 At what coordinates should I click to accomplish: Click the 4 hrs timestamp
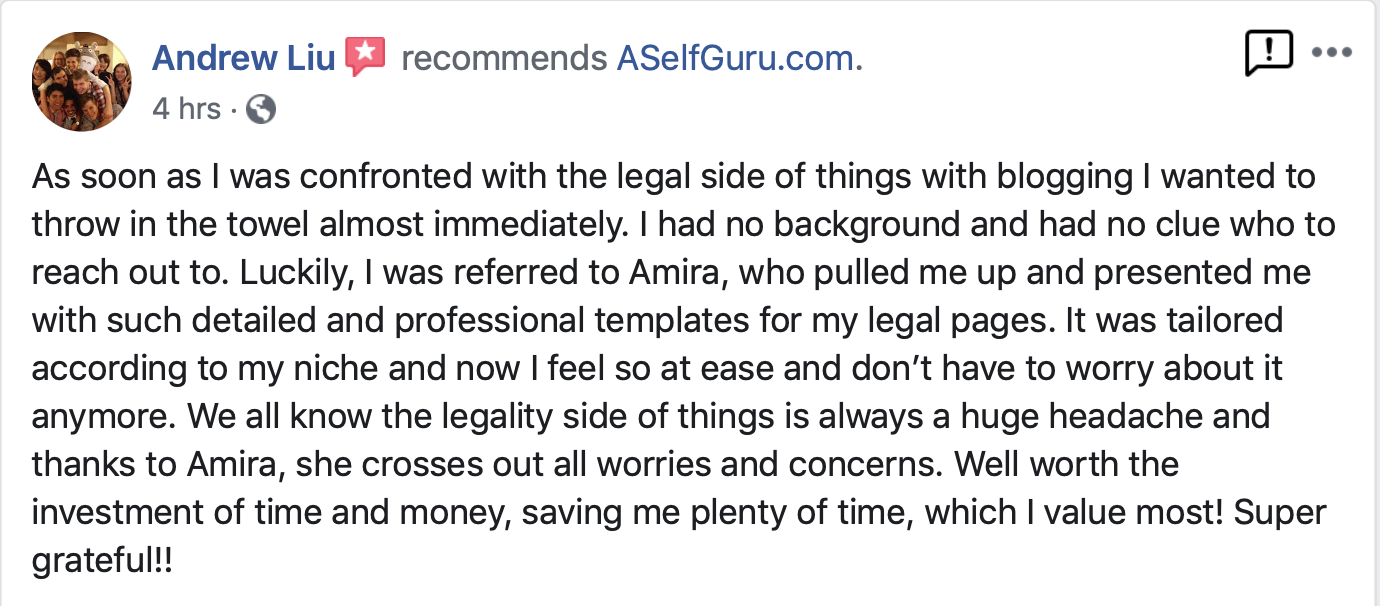click(186, 108)
